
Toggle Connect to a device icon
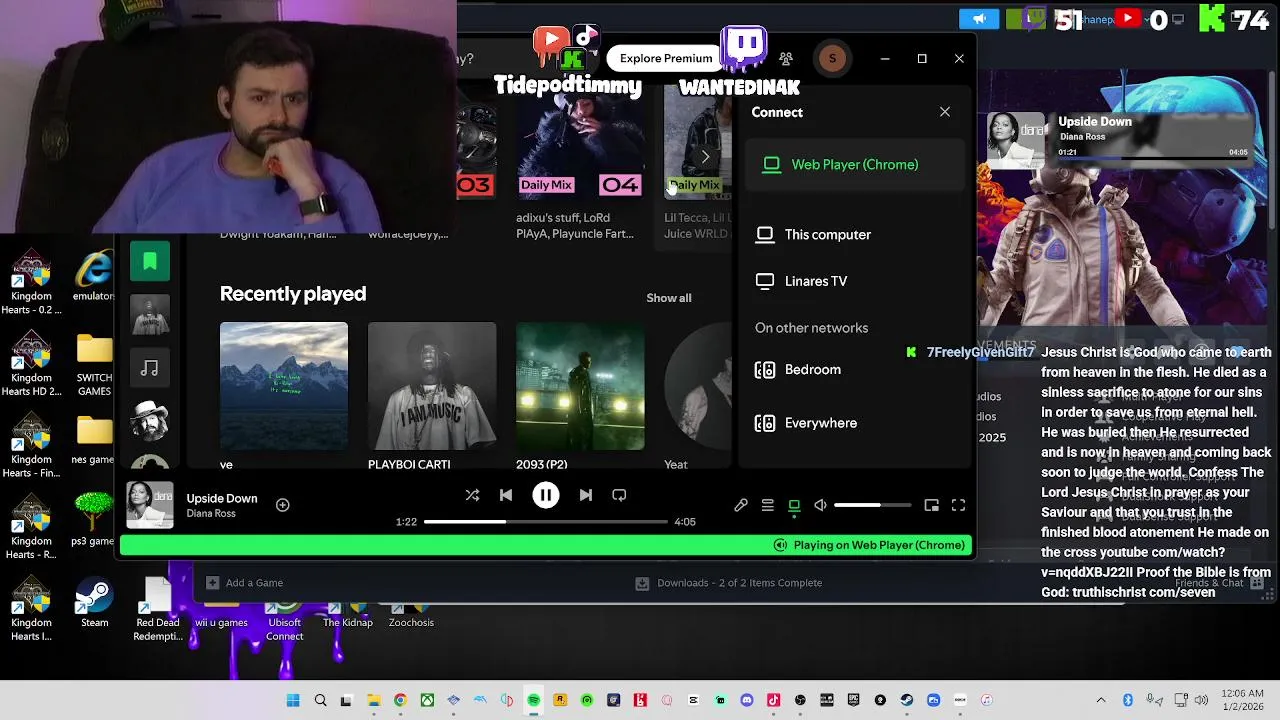point(794,506)
